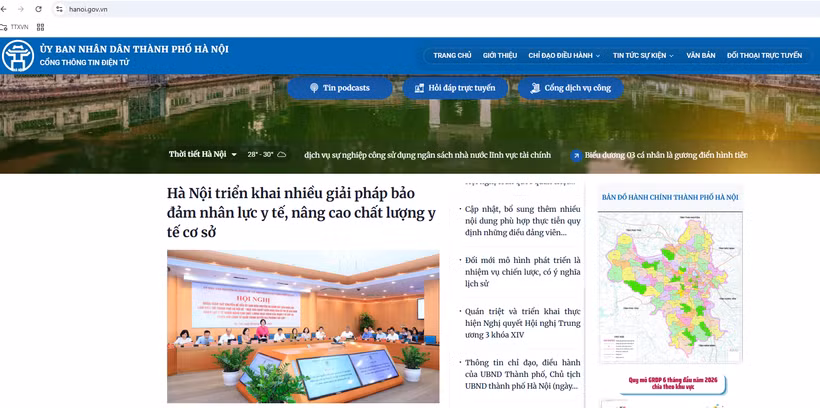The image size is (820, 408).
Task: Click the podcast microphone icon
Action: (x=314, y=88)
